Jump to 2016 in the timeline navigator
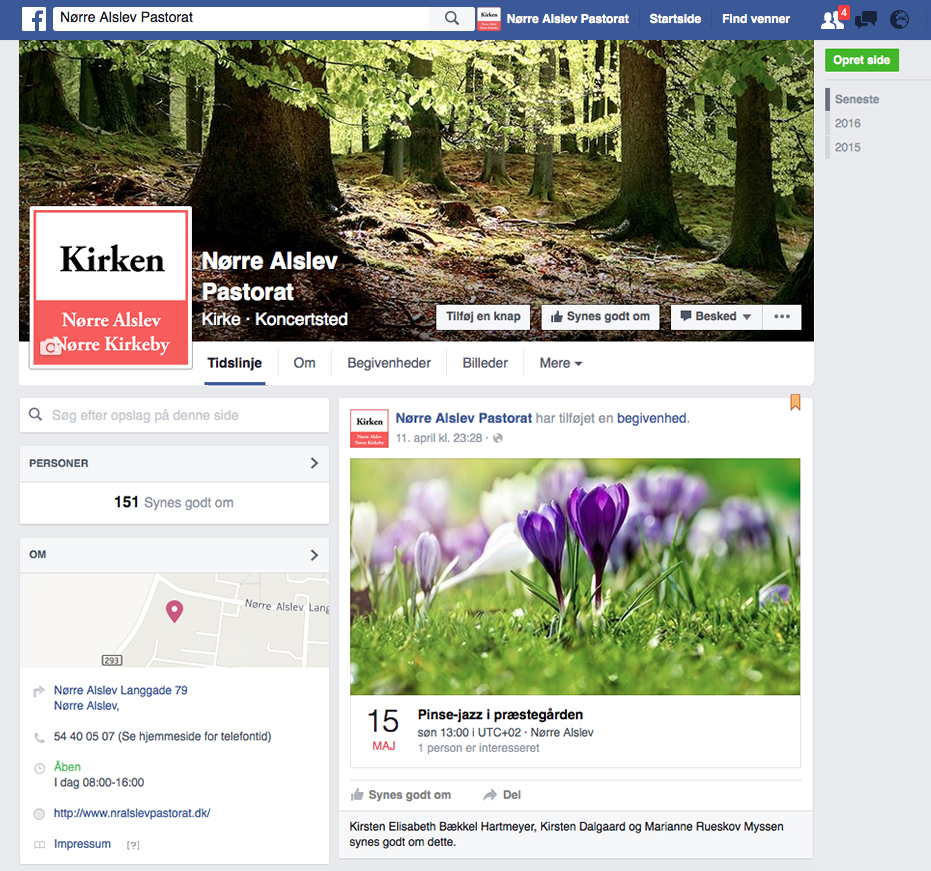Viewport: 931px width, 871px height. (847, 123)
